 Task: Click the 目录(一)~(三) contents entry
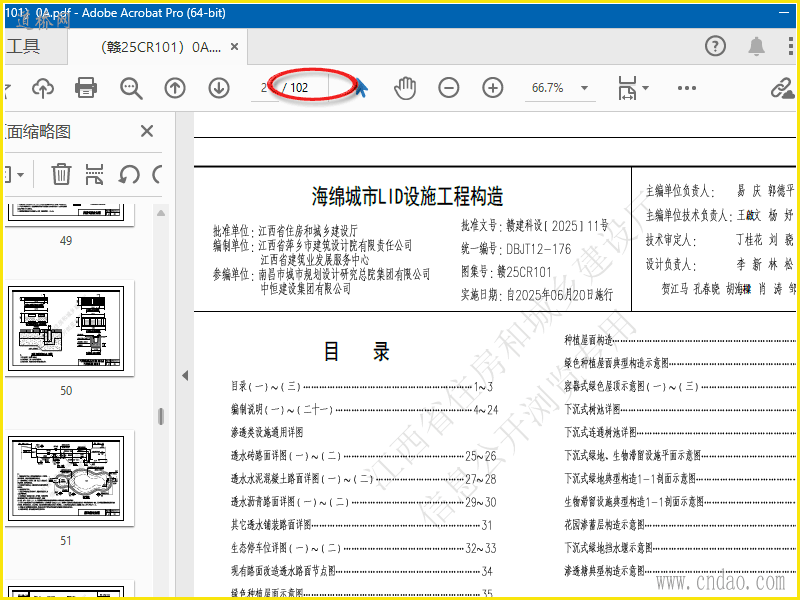[362, 387]
